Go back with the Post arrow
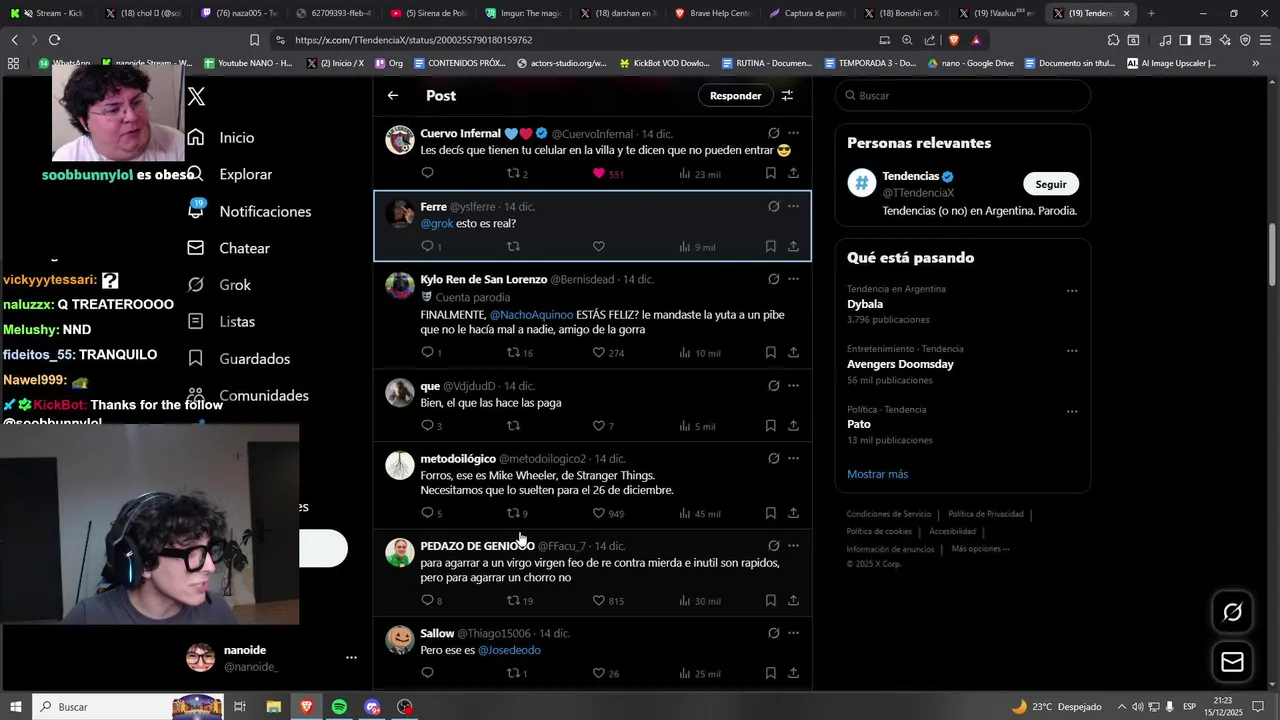Screen dimensions: 1280x720 393,96
